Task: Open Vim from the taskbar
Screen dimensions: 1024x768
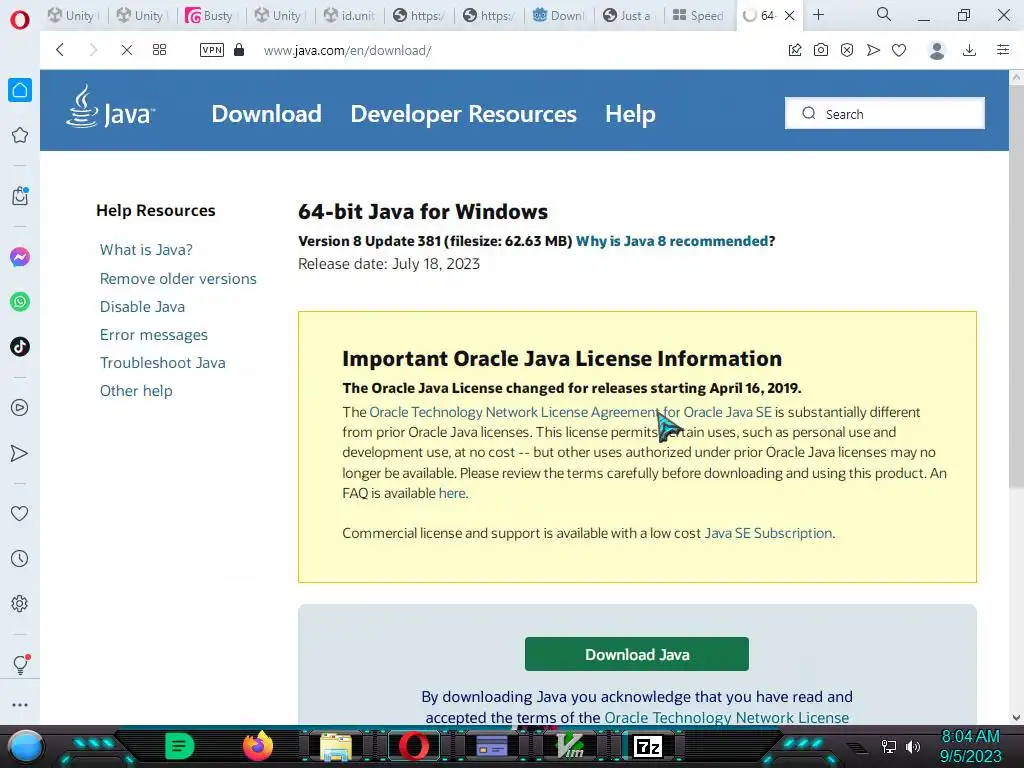Action: pos(569,746)
